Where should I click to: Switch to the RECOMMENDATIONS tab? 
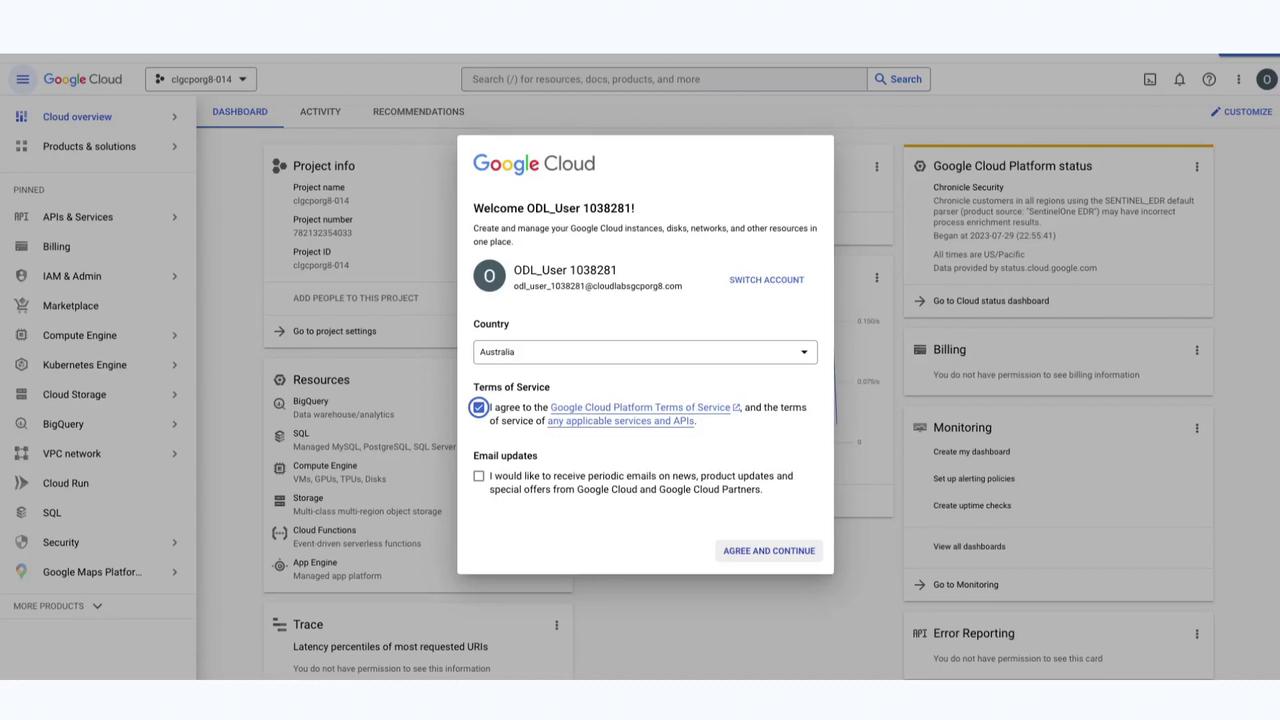click(418, 112)
